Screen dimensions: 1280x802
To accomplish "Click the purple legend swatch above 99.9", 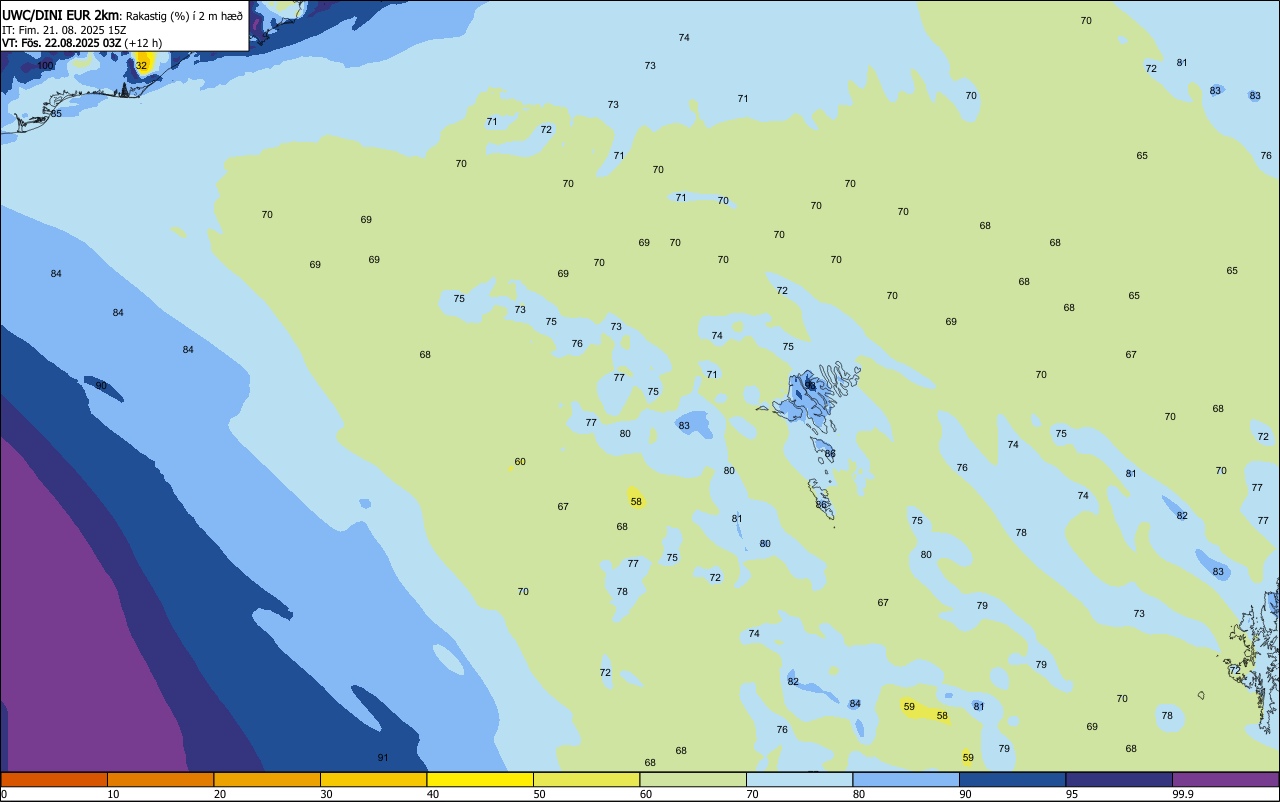I will (x=1225, y=779).
